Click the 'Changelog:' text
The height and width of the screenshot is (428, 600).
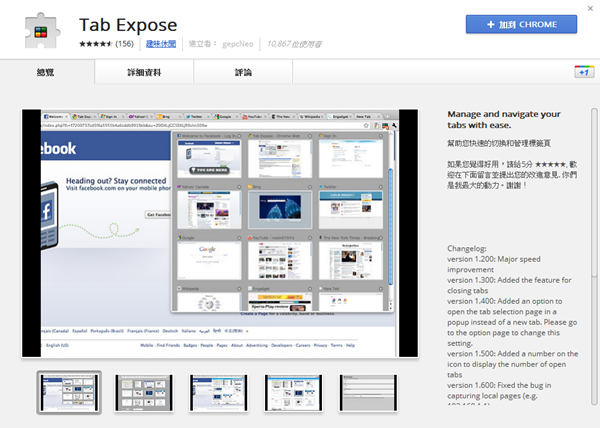467,249
